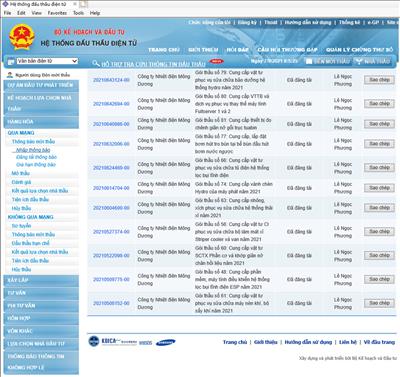Image resolution: width=400 pixels, height=377 pixels.
Task: Click the red New badge icon
Action: pos(216,61)
